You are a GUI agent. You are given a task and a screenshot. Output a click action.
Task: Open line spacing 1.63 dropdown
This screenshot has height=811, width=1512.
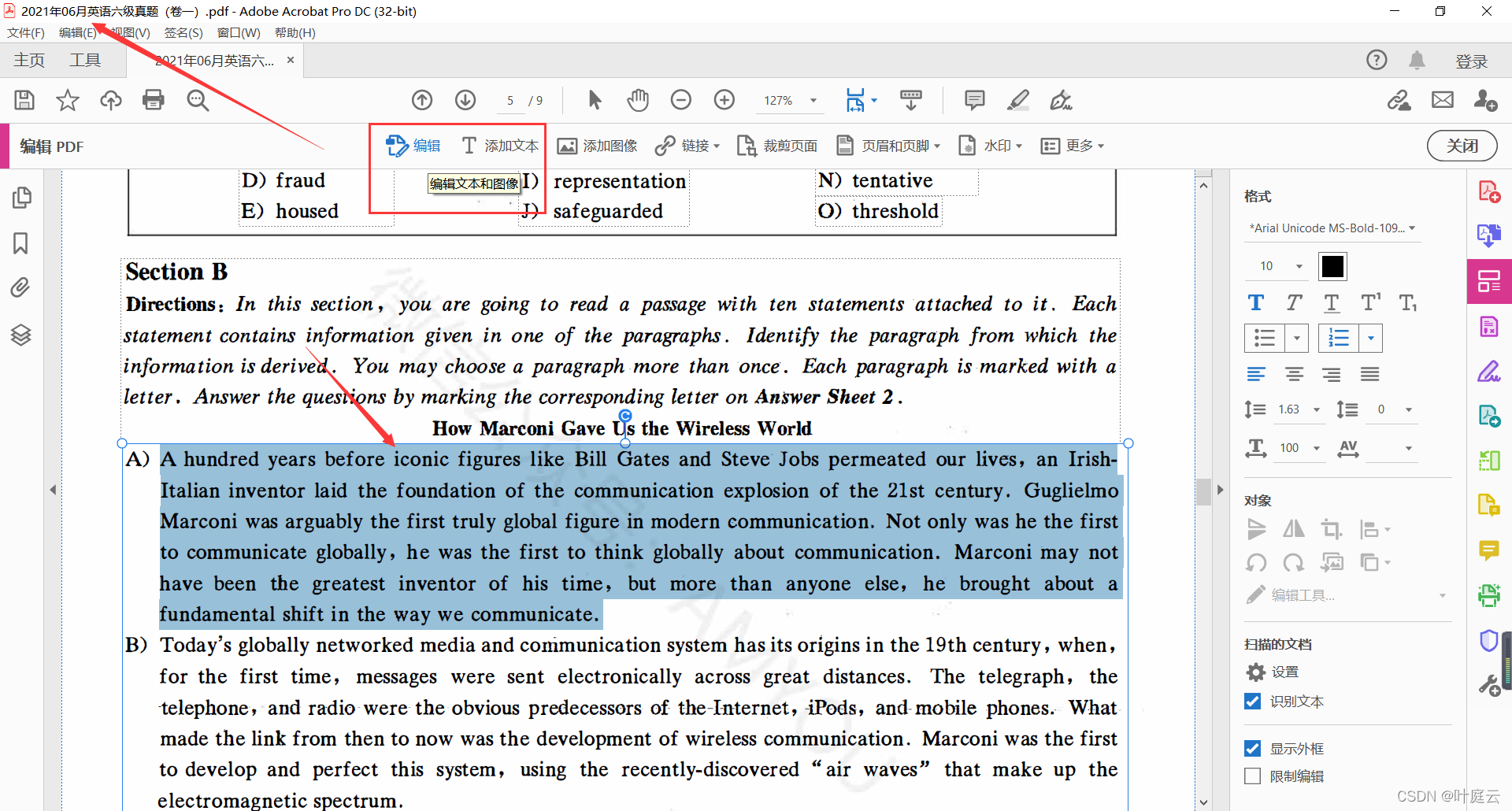click(1316, 409)
